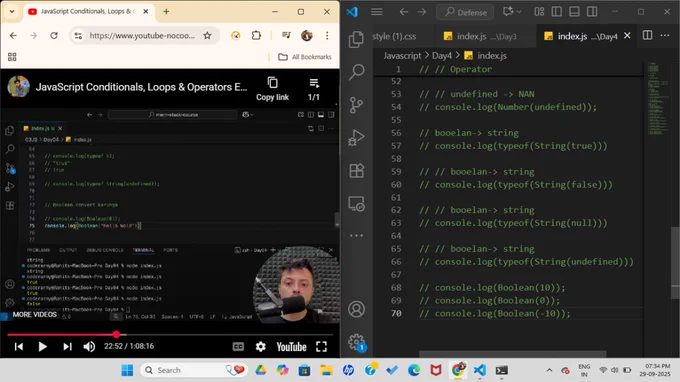Open Extensions view in VS Code
This screenshot has width=680, height=382.
[356, 170]
